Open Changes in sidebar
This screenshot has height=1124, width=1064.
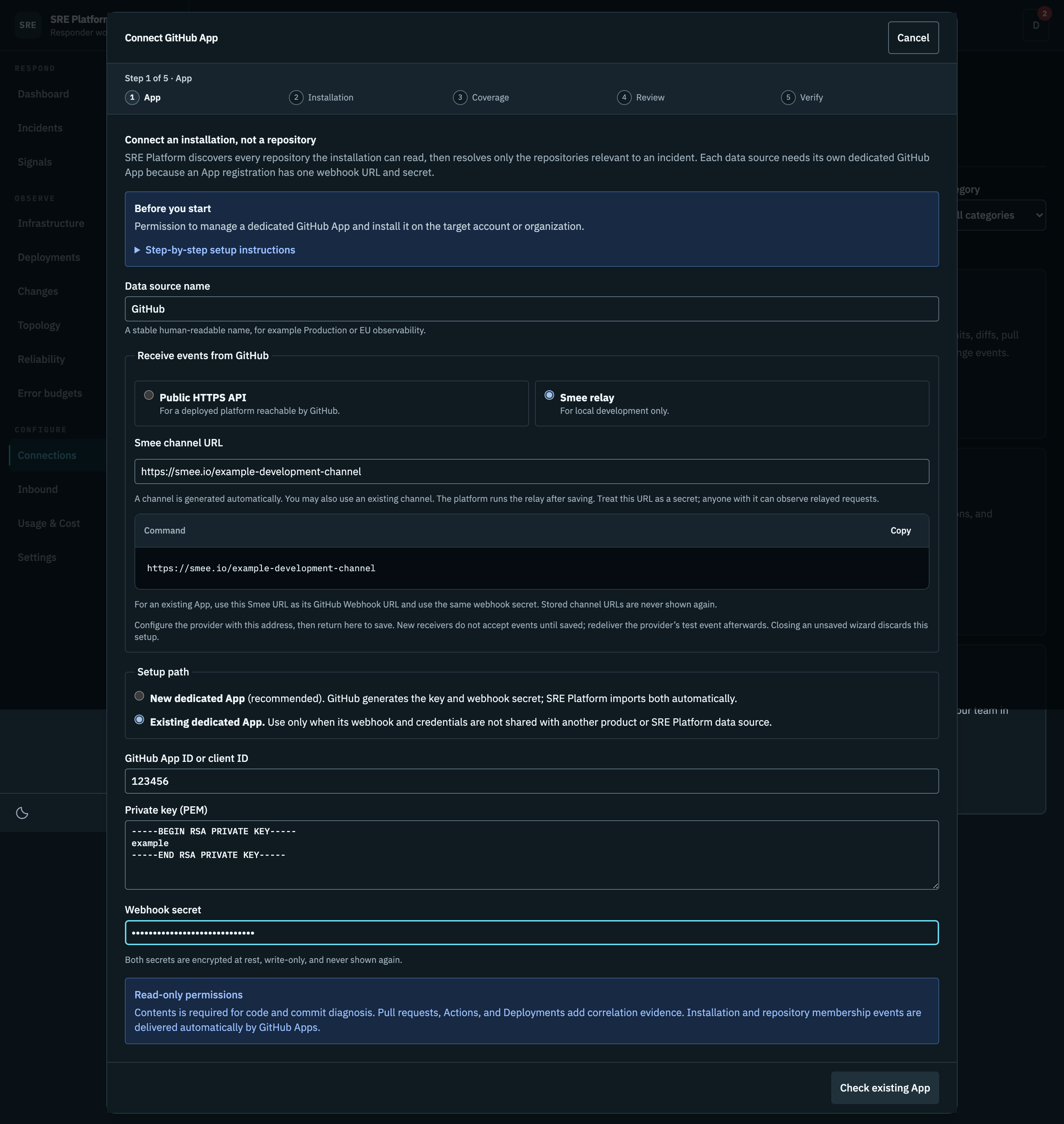pos(38,292)
